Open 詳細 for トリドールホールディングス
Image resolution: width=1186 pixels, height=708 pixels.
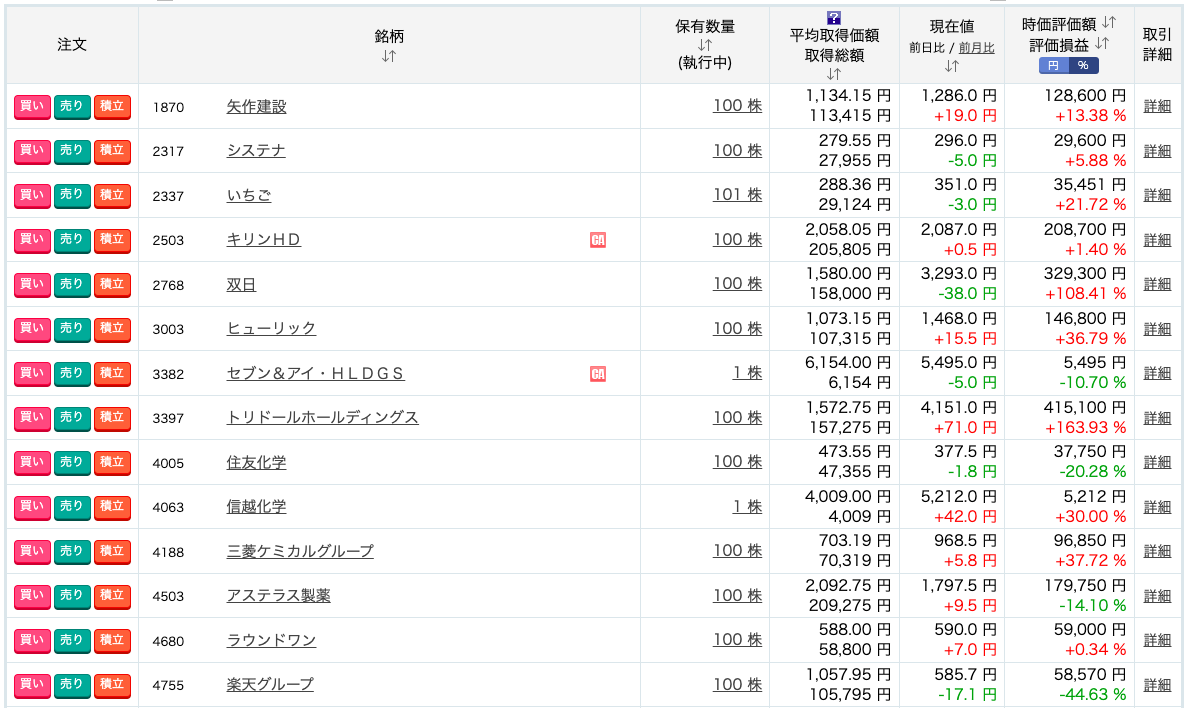point(1157,418)
